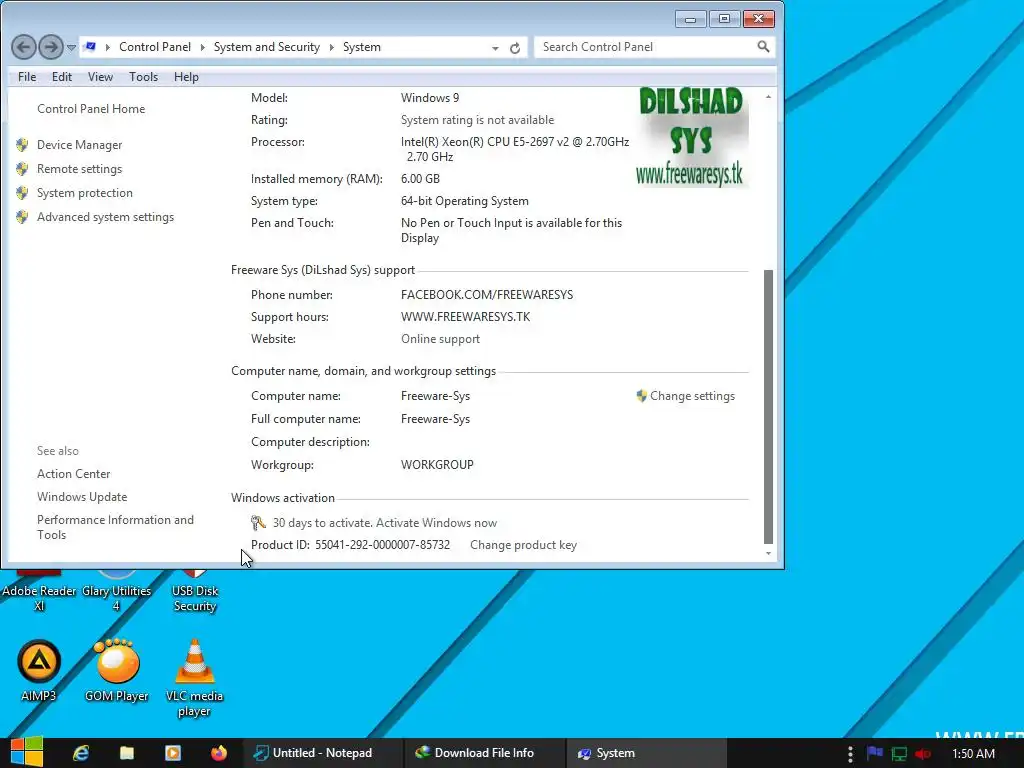The width and height of the screenshot is (1024, 768).
Task: Launch Firefox from the taskbar
Action: (x=219, y=753)
